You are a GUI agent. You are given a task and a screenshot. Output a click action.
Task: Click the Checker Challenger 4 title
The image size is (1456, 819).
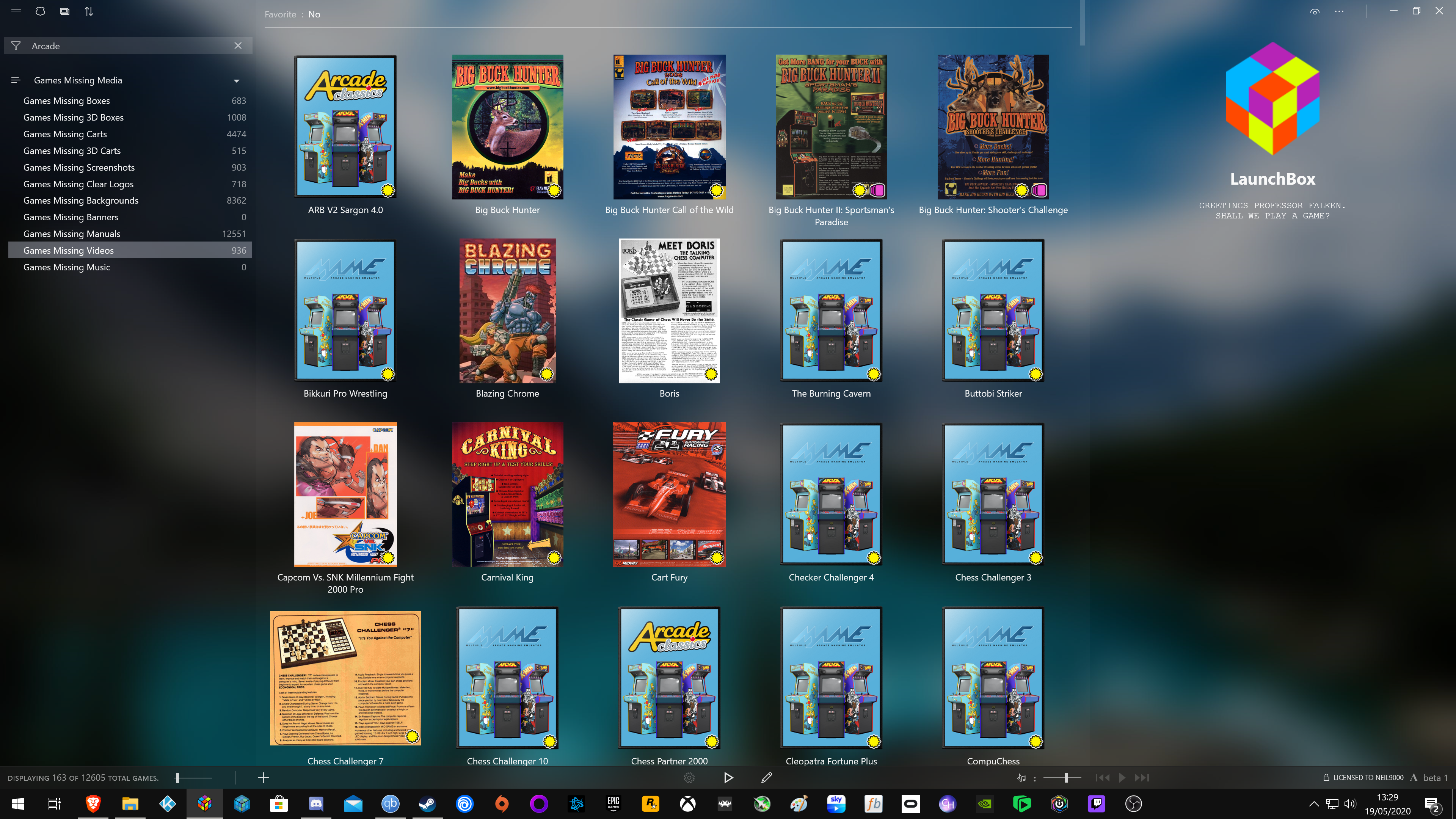[831, 577]
